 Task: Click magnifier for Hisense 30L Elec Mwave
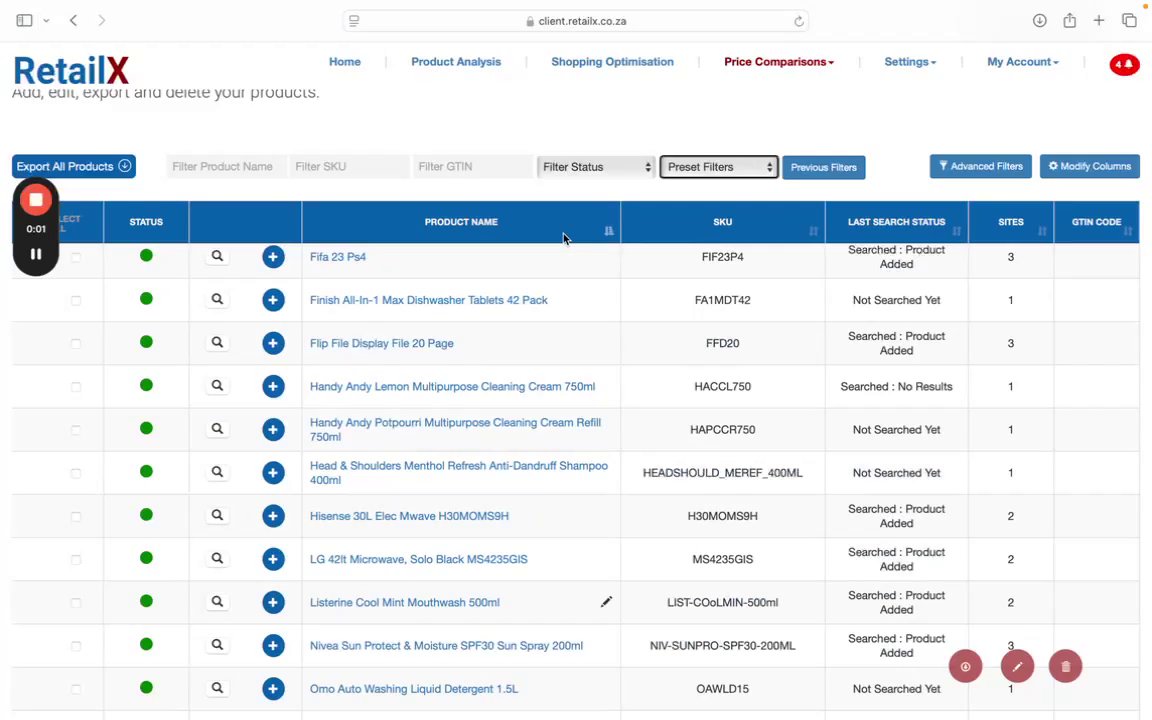(x=217, y=516)
